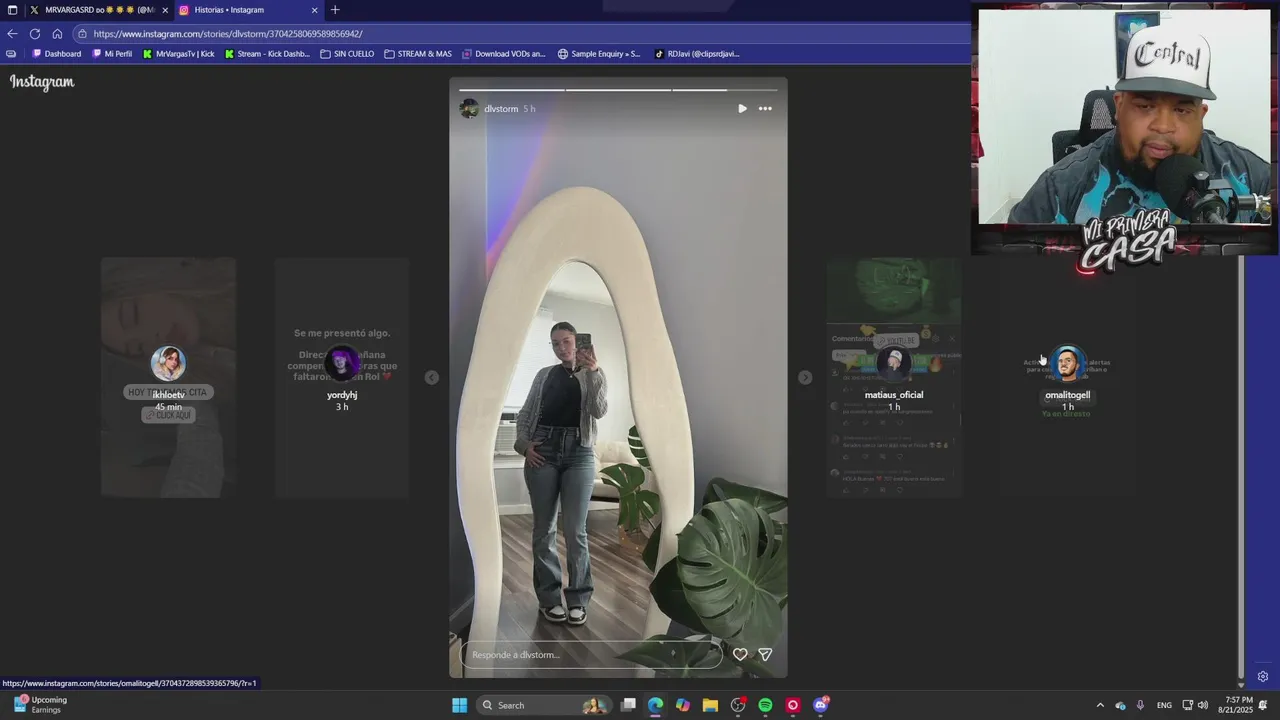Viewport: 1280px width, 720px height.
Task: Go to the browser home page
Action: click(x=57, y=33)
